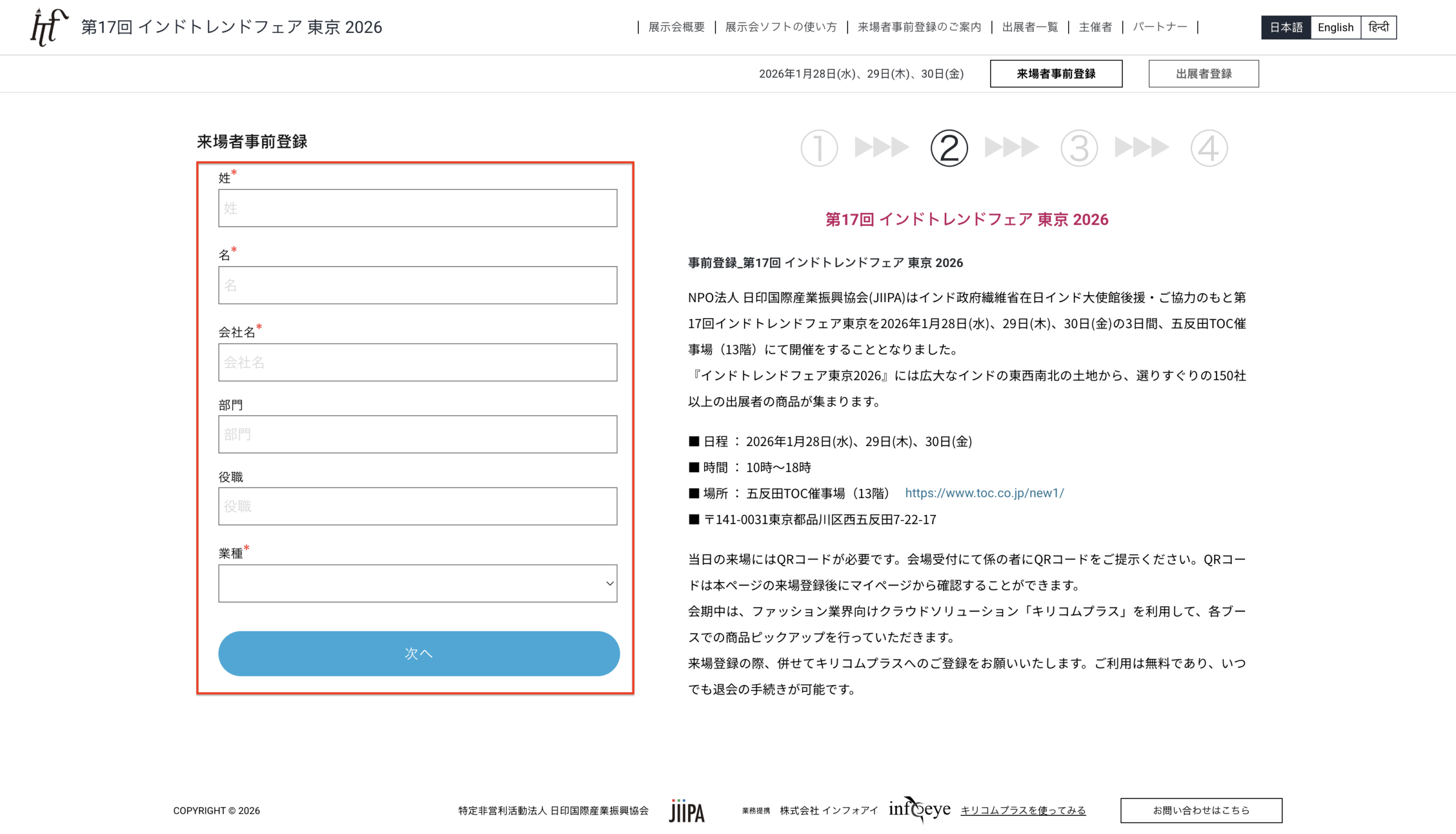Click the JIIPA logo in footer

tap(686, 811)
